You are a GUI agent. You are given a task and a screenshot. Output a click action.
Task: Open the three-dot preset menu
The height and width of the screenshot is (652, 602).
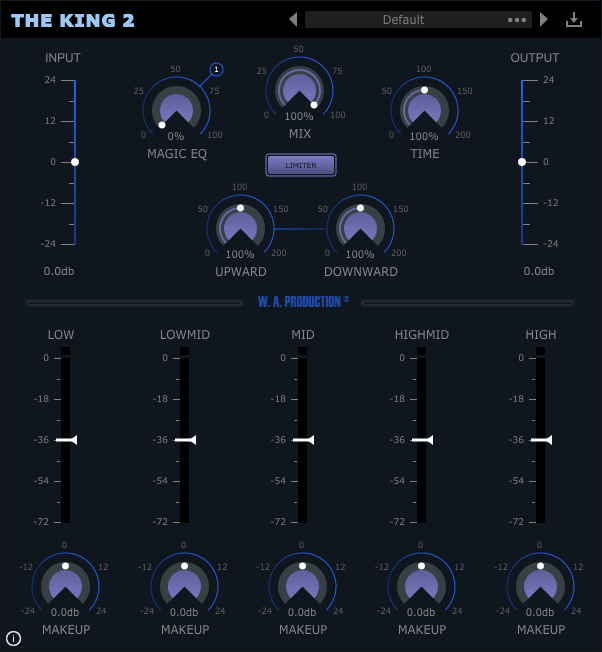pyautogui.click(x=516, y=19)
